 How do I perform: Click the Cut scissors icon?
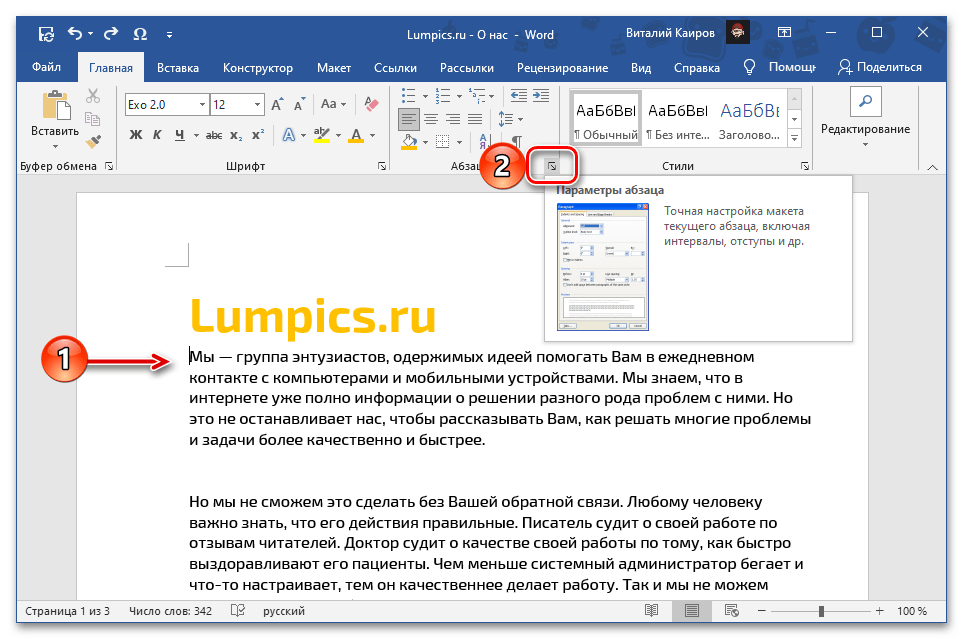(93, 96)
